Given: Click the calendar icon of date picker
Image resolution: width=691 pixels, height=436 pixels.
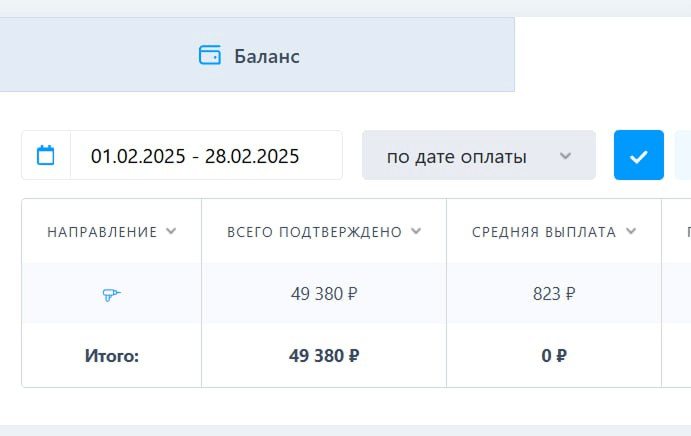Looking at the screenshot, I should pos(45,155).
